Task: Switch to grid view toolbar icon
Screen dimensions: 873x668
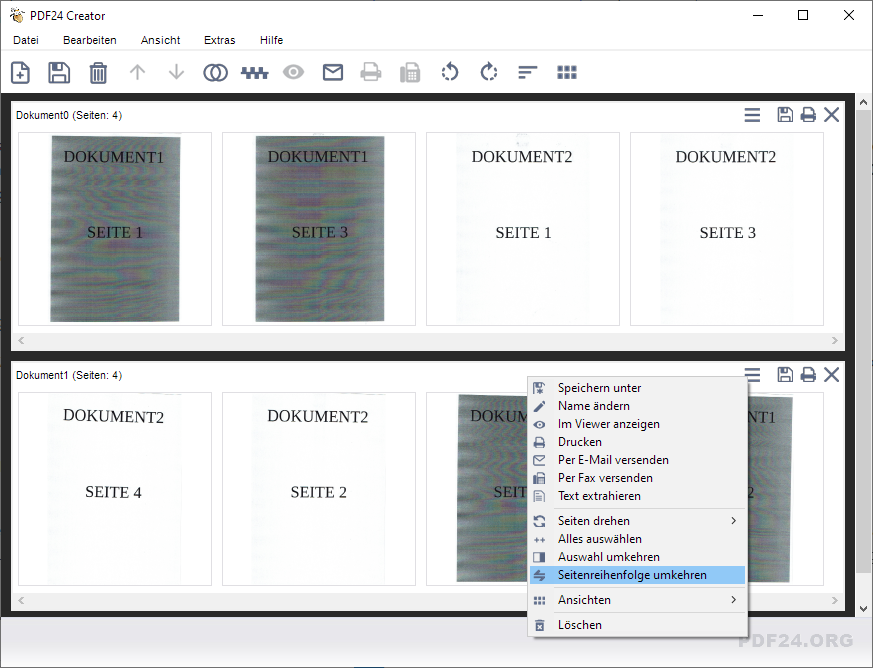Action: [x=567, y=73]
